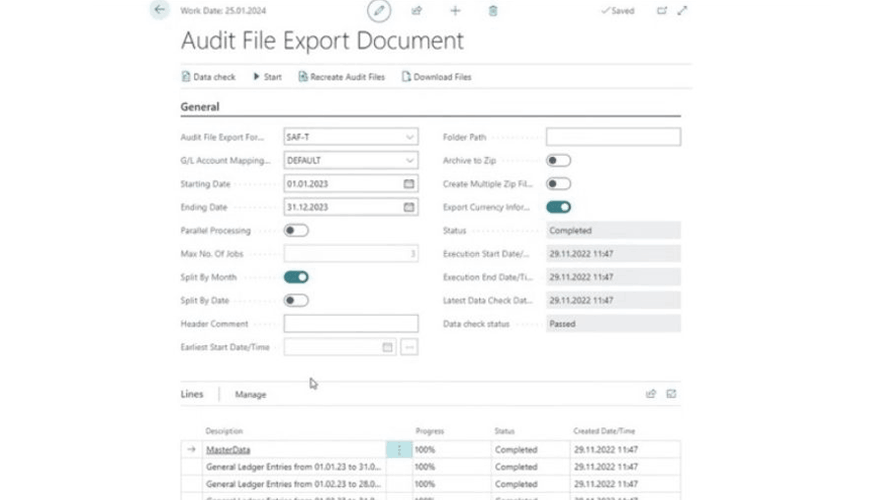Click the Lines section label

192,394
